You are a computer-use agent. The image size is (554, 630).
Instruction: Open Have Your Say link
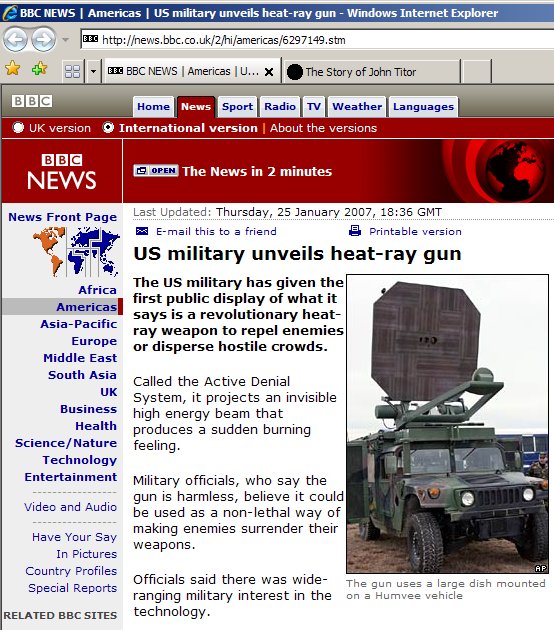click(74, 537)
